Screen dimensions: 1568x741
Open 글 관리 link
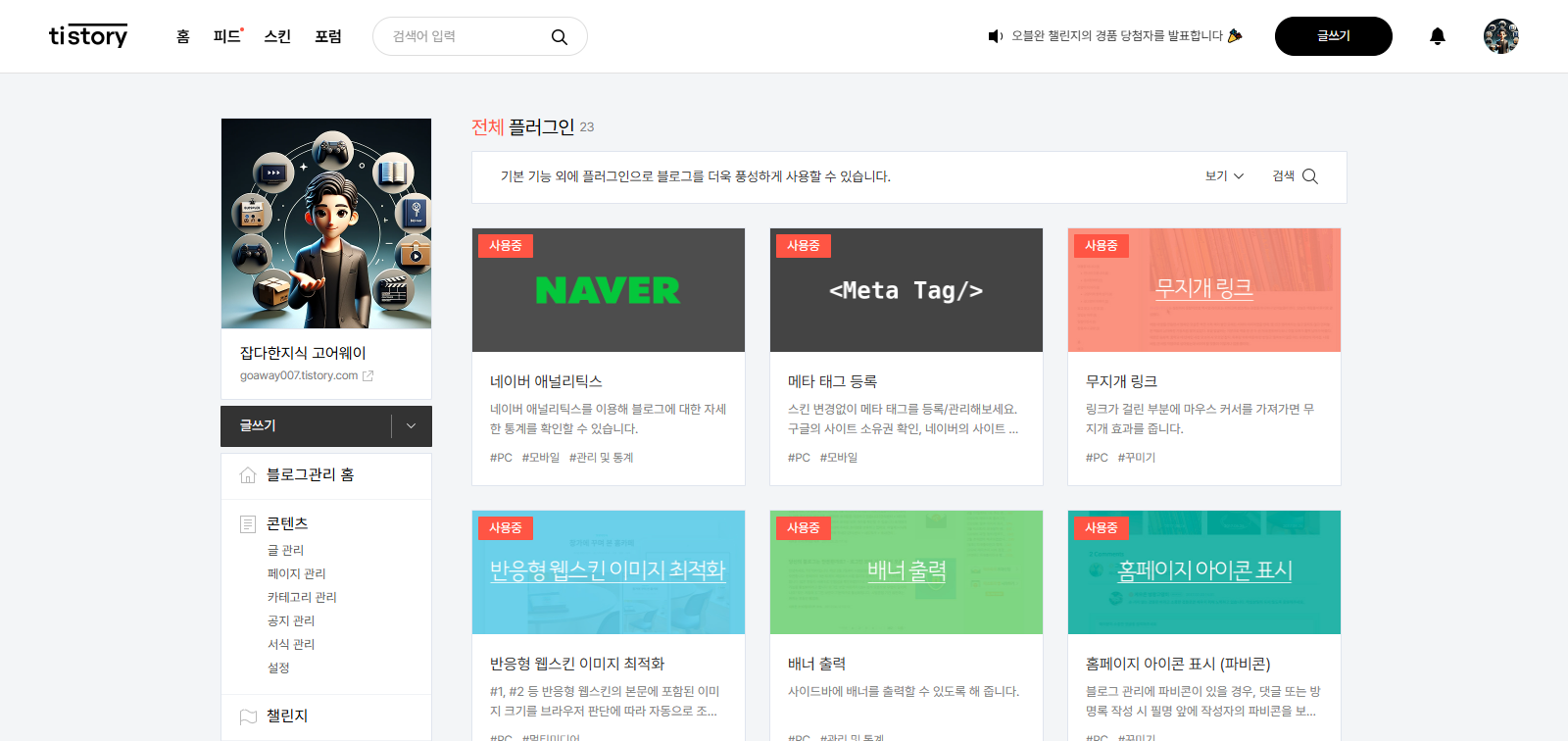pyautogui.click(x=286, y=551)
